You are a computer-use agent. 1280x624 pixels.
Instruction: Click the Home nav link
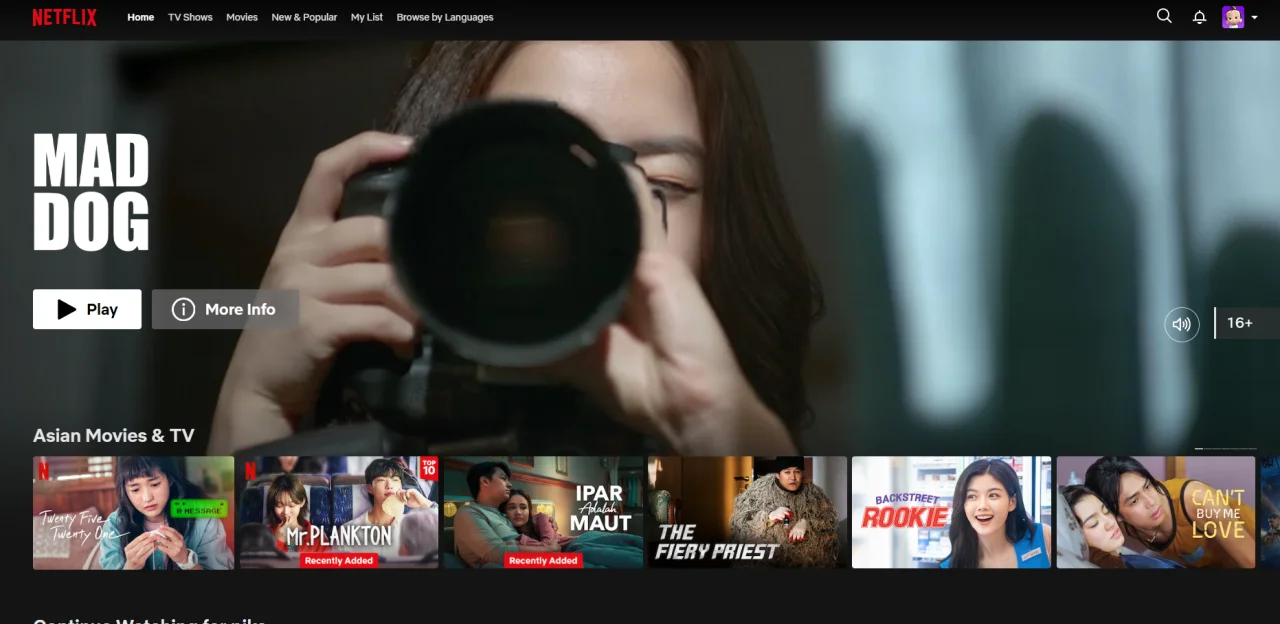tap(141, 17)
